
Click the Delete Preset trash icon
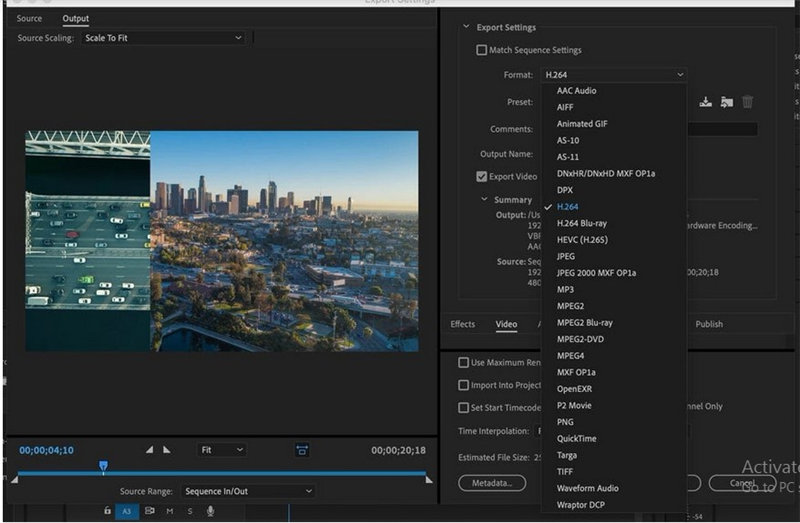pyautogui.click(x=747, y=102)
